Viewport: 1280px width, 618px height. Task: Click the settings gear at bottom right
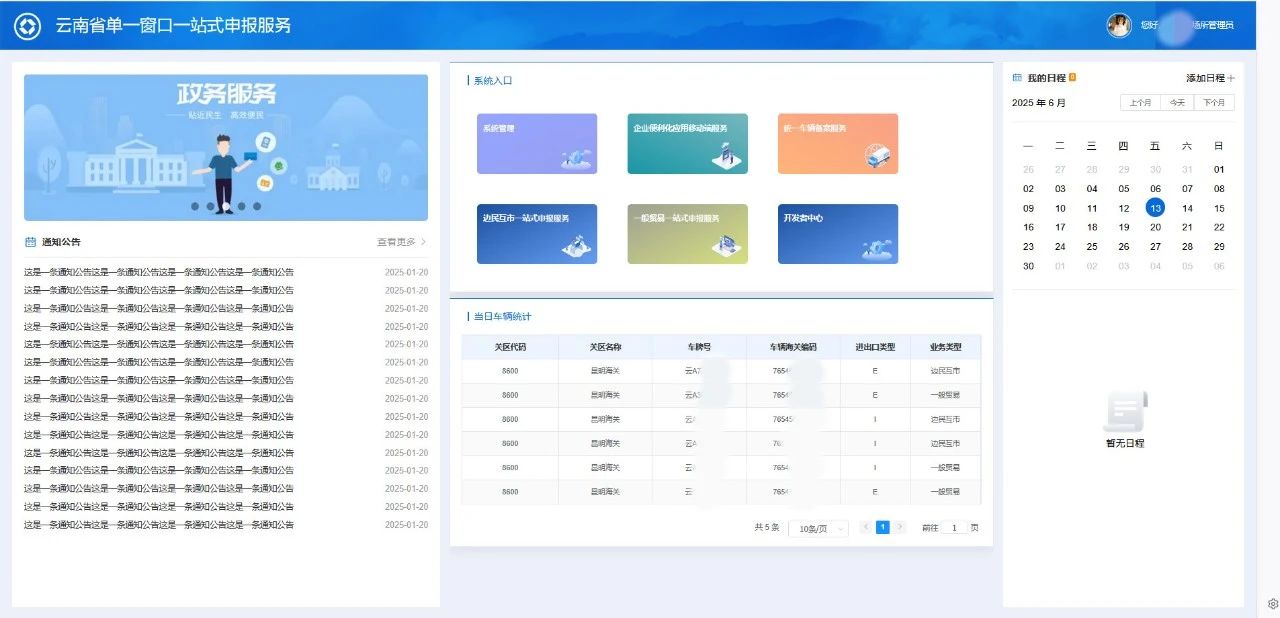coord(1273,603)
